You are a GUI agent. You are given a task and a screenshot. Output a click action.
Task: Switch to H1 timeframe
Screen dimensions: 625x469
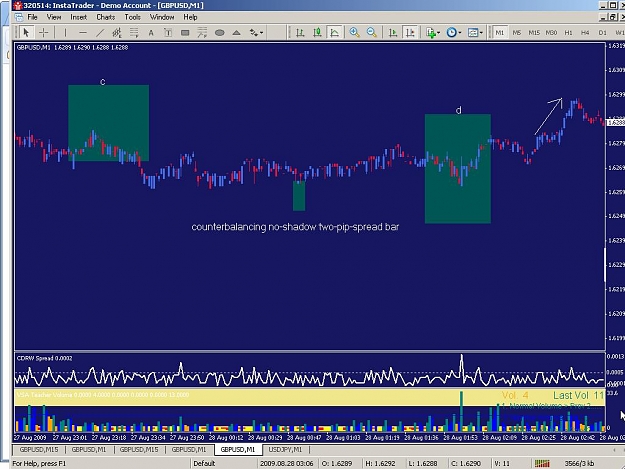tap(568, 33)
